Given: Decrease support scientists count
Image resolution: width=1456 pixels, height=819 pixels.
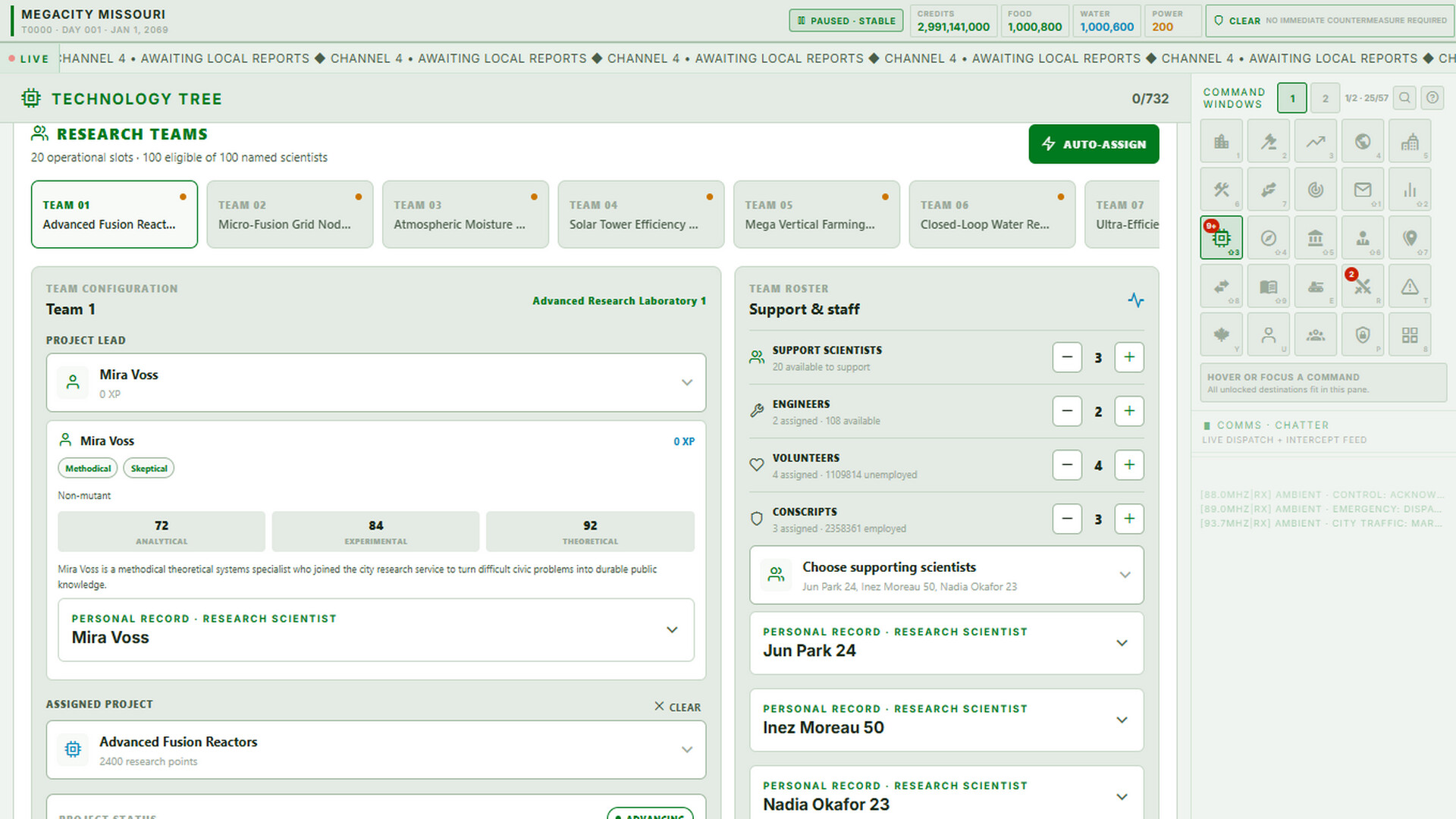Looking at the screenshot, I should pos(1067,357).
